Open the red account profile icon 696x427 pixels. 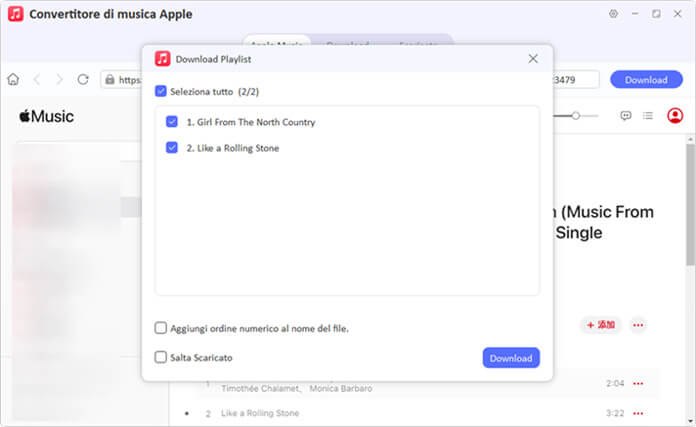[x=675, y=116]
